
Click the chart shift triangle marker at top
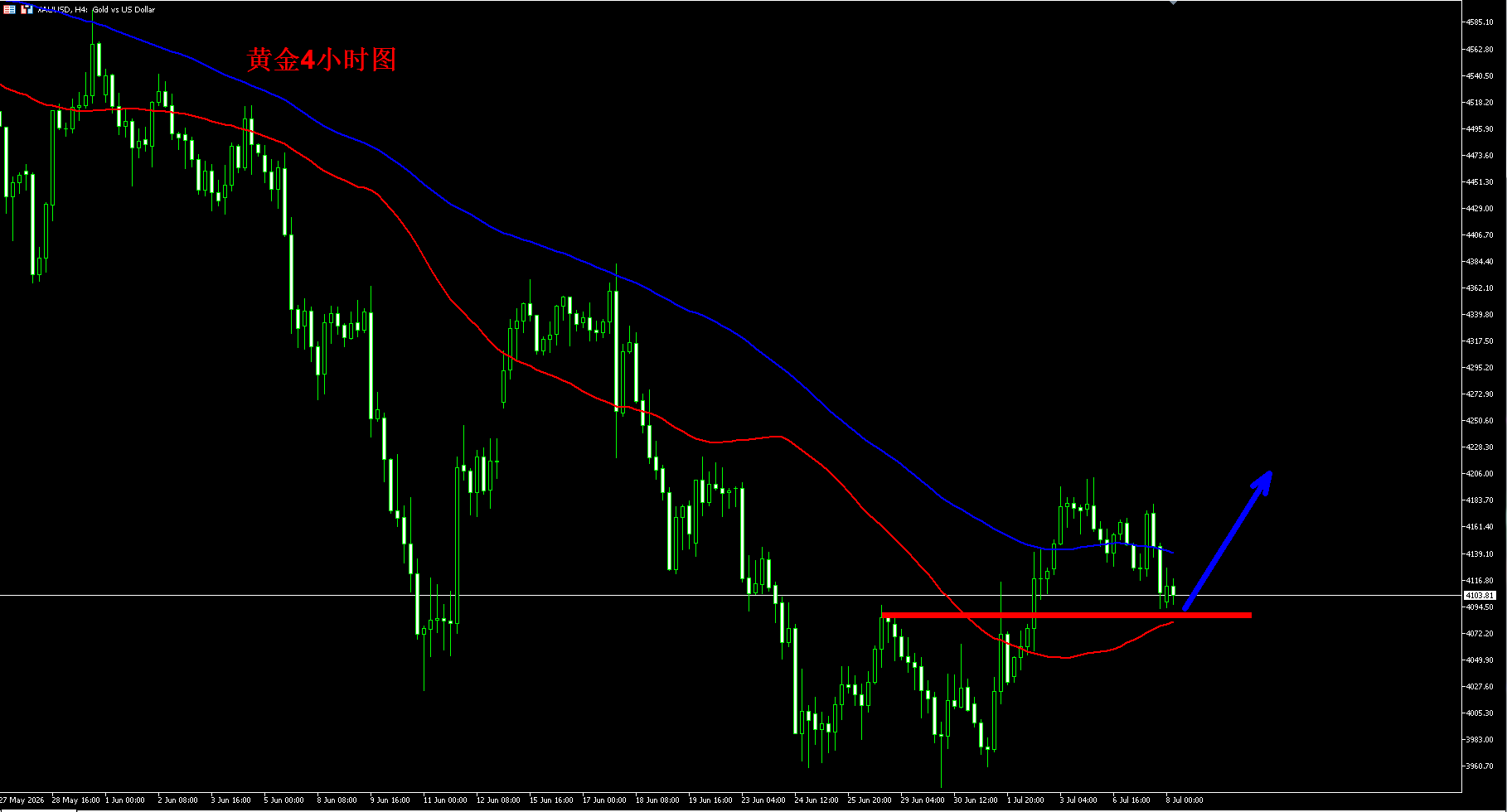tap(1173, 2)
